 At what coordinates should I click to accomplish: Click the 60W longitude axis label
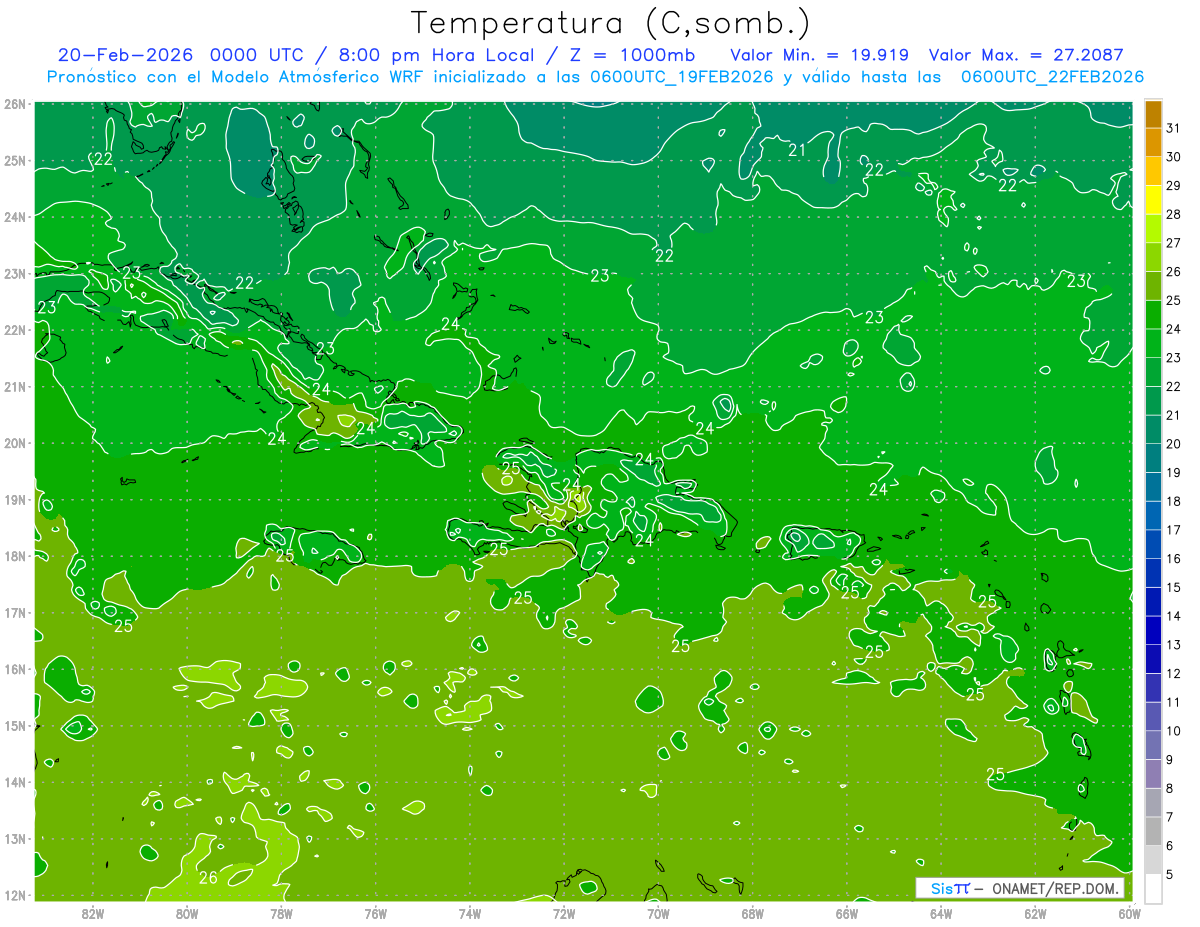coord(1130,913)
